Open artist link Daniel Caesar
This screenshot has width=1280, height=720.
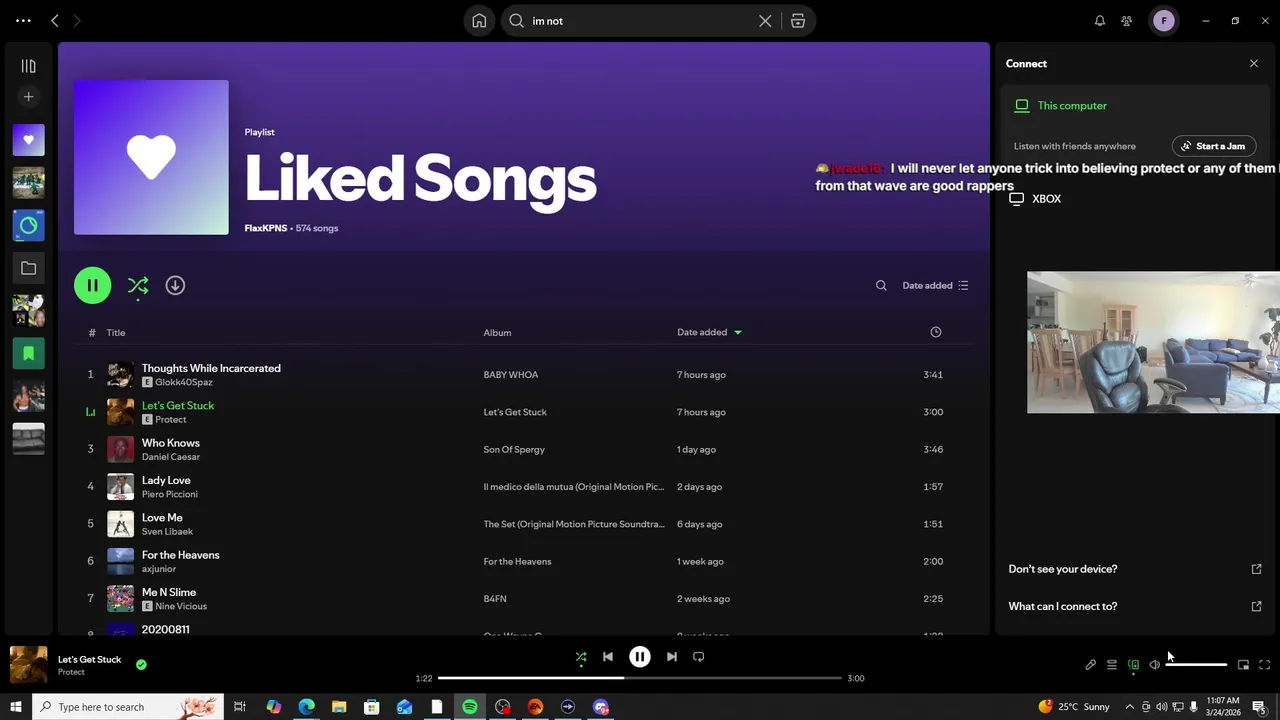(x=171, y=457)
